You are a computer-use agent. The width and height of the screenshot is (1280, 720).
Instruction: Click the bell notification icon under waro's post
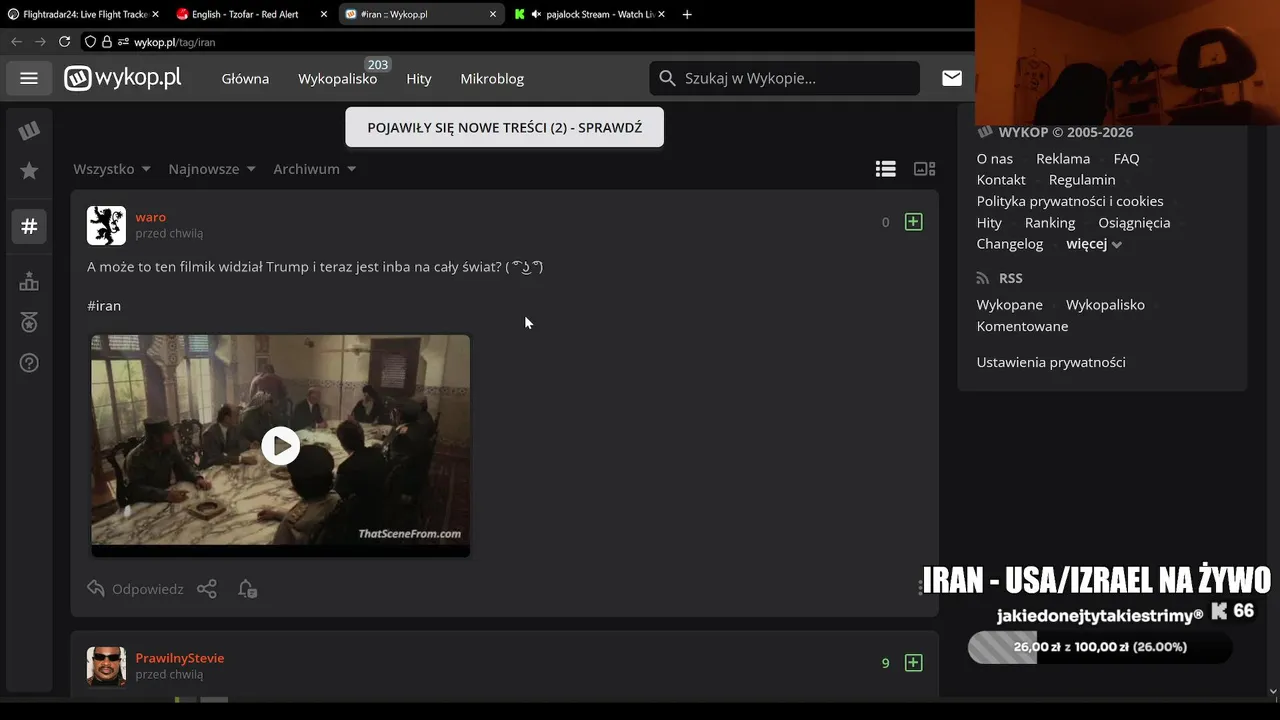(x=247, y=589)
